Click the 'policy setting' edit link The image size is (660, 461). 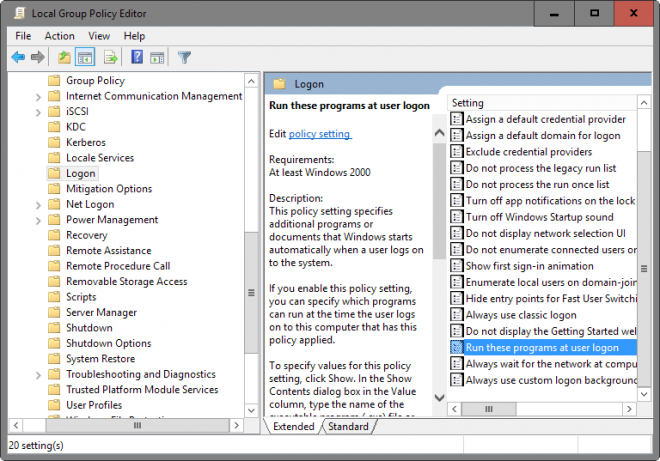pos(319,133)
